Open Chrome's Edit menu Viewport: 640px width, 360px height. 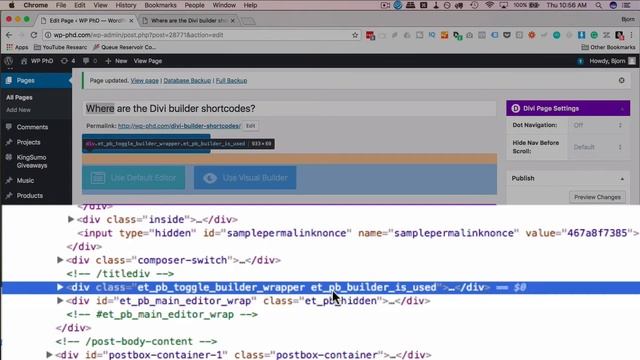pyautogui.click(x=80, y=5)
